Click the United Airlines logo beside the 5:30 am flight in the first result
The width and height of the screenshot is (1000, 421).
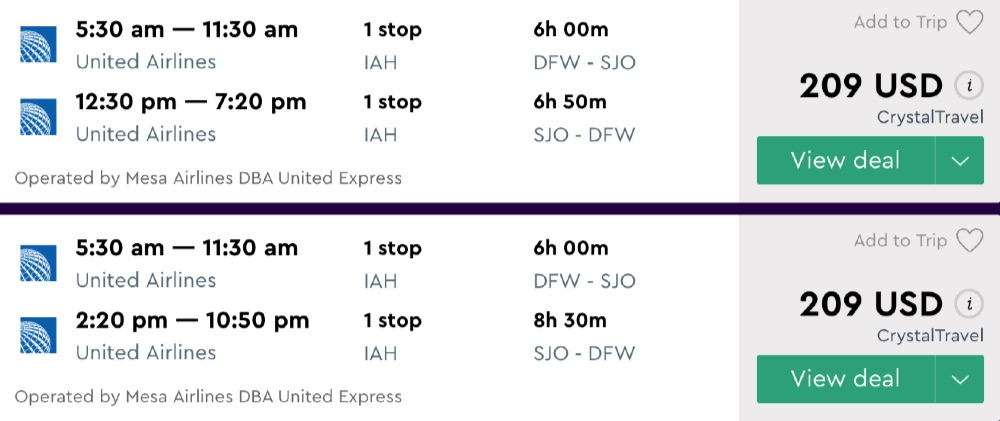click(38, 45)
